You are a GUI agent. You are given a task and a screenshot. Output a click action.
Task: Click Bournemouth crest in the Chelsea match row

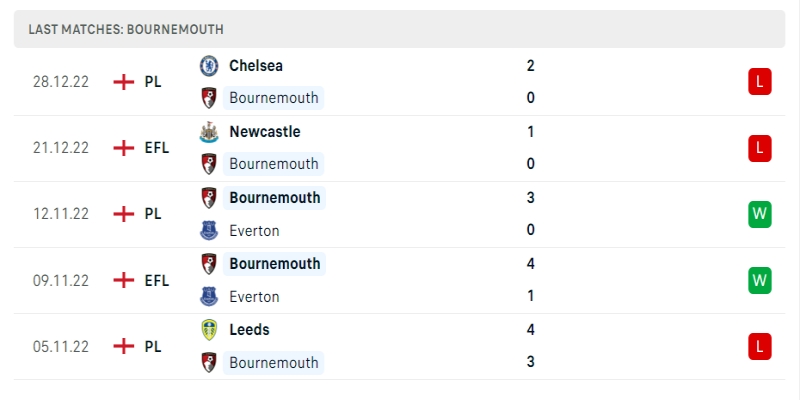click(209, 98)
